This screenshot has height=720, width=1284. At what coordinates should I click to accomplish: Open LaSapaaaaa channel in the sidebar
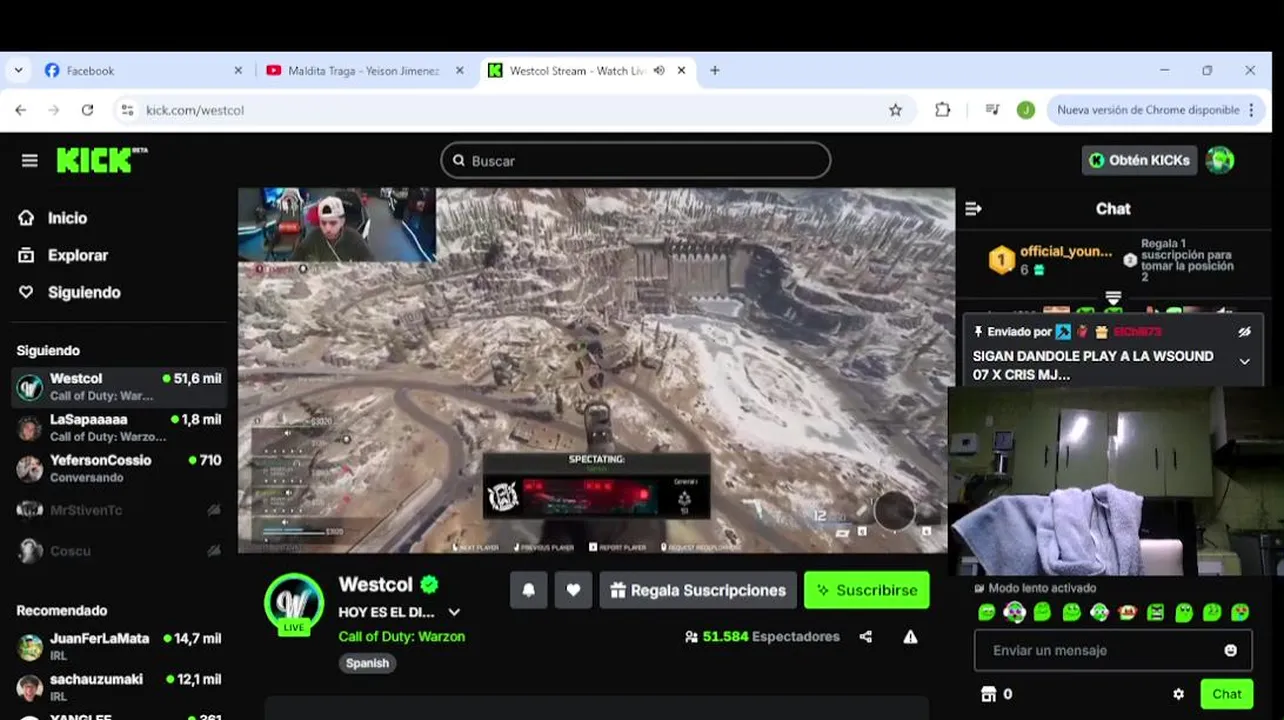click(x=119, y=428)
